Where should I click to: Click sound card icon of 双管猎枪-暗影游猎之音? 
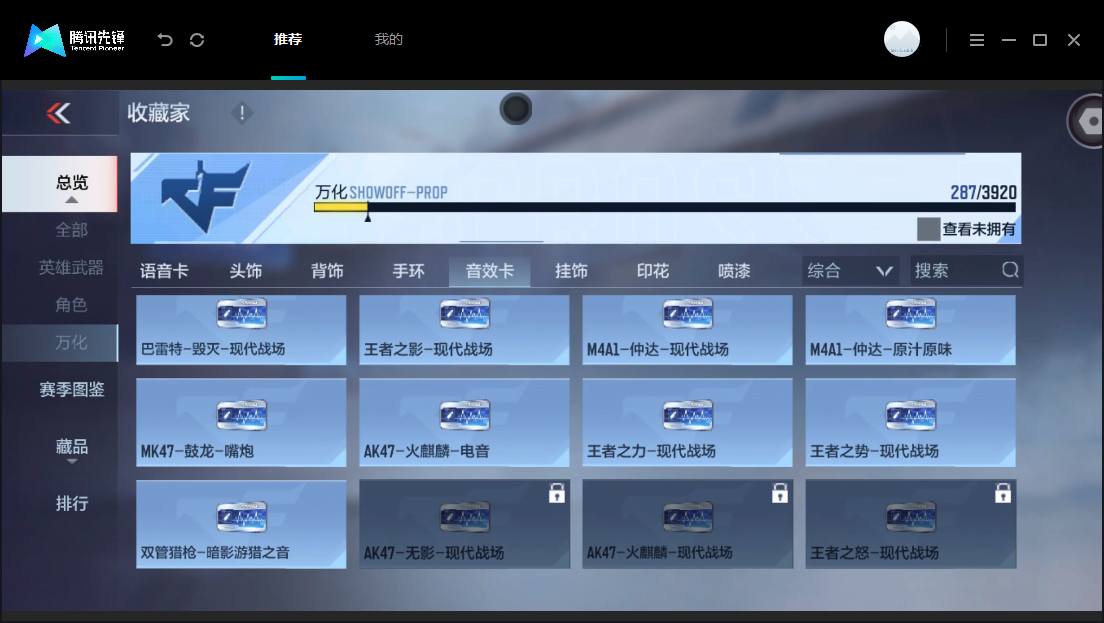tap(242, 517)
